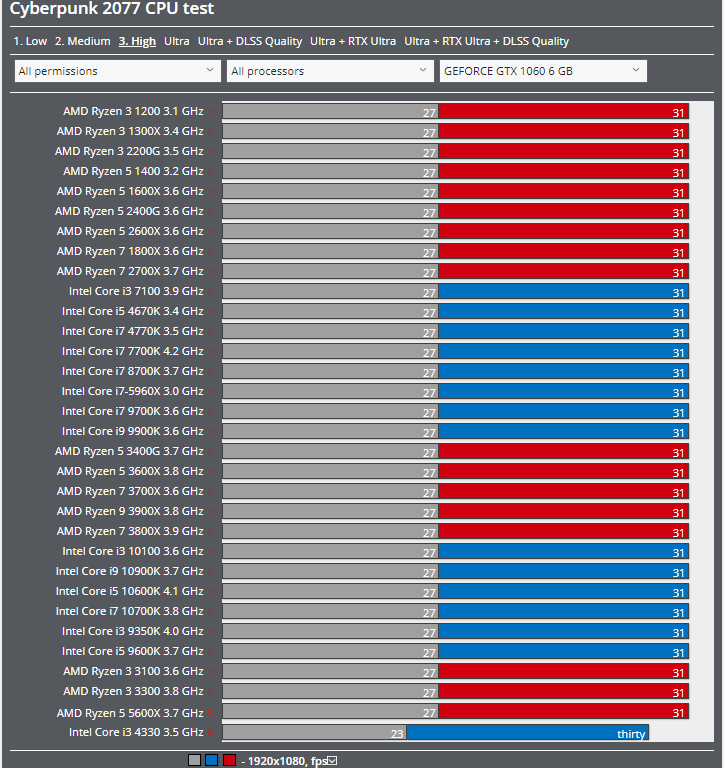Open the Ultra + DLSS Quality tab
Image resolution: width=724 pixels, height=768 pixels.
point(250,41)
